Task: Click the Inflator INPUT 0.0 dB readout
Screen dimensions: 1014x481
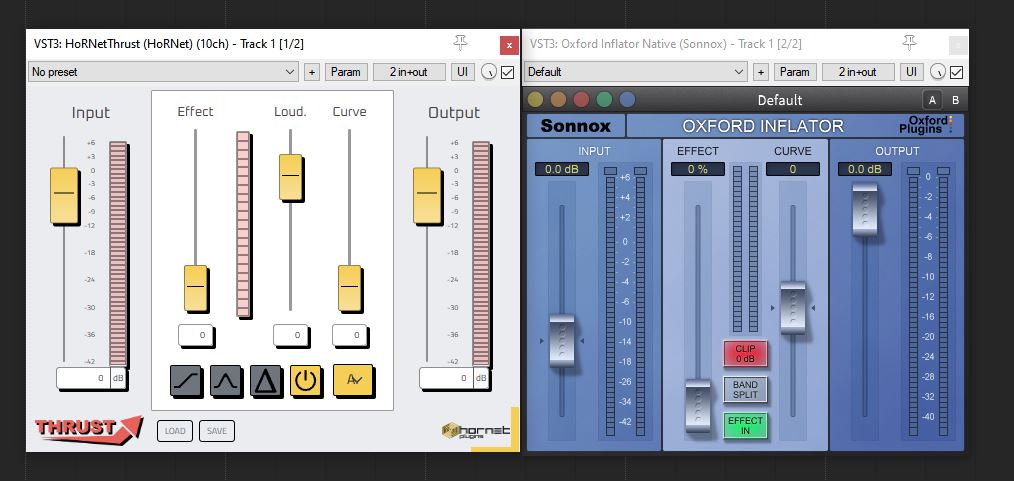Action: (x=561, y=169)
